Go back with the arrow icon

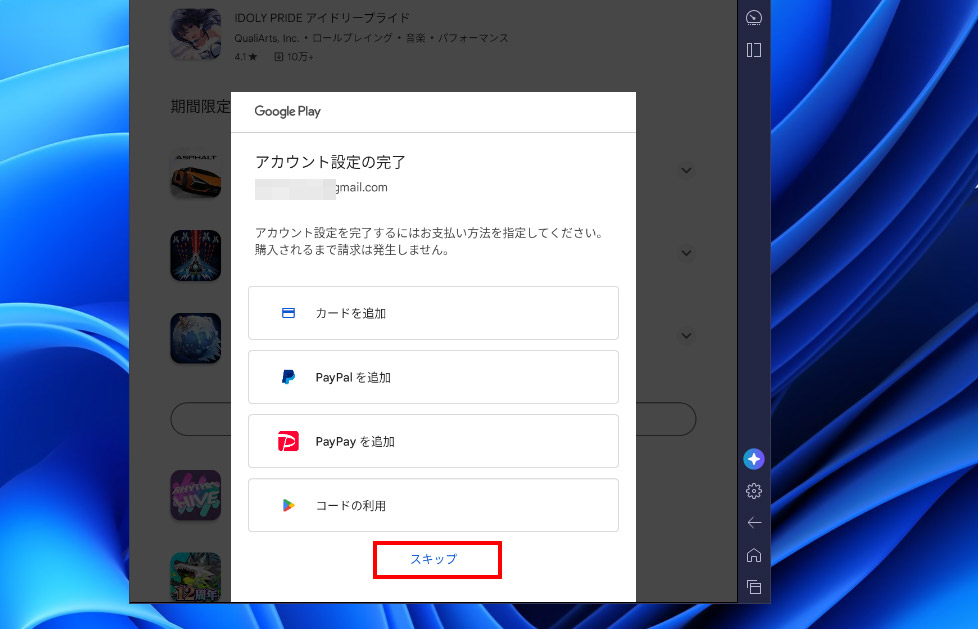pyautogui.click(x=754, y=523)
